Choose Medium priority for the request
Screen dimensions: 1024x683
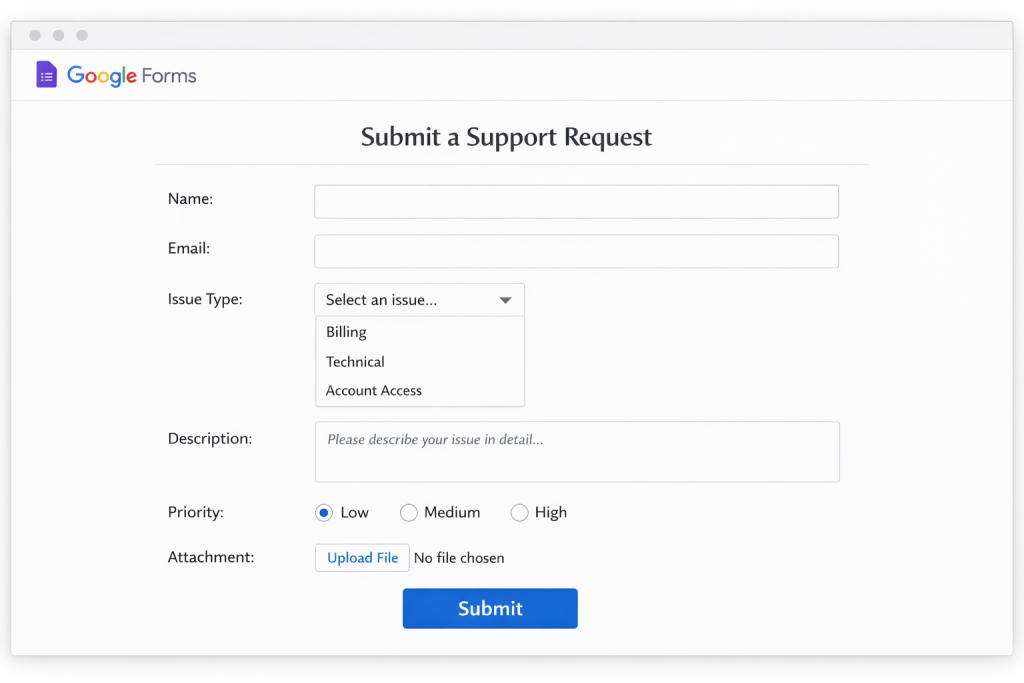[x=408, y=512]
